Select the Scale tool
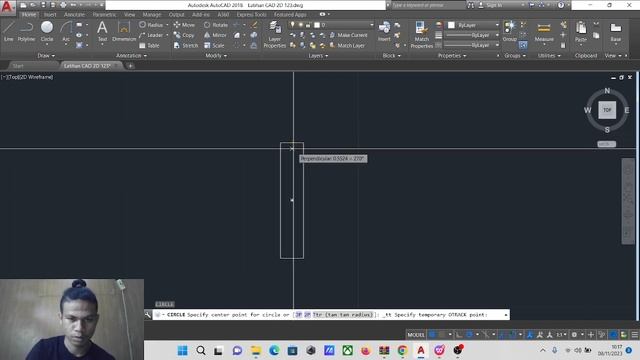 (x=214, y=45)
